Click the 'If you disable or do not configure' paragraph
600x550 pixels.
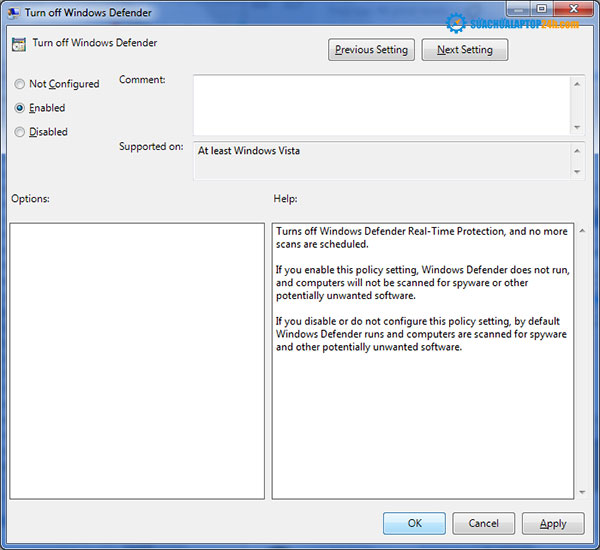(421, 334)
